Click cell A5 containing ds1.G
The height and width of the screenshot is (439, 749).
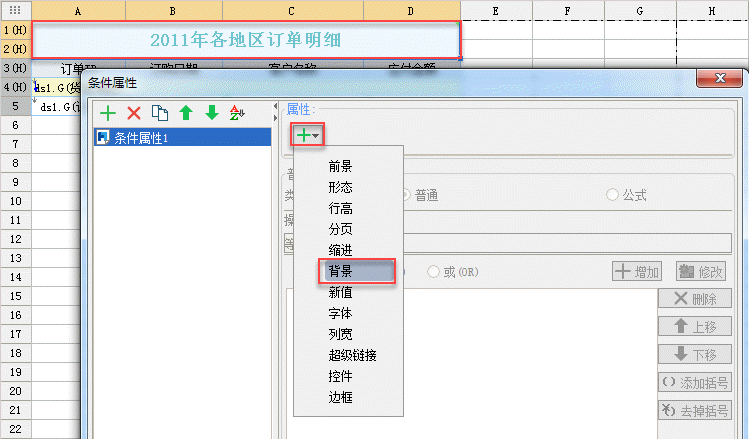click(x=56, y=107)
